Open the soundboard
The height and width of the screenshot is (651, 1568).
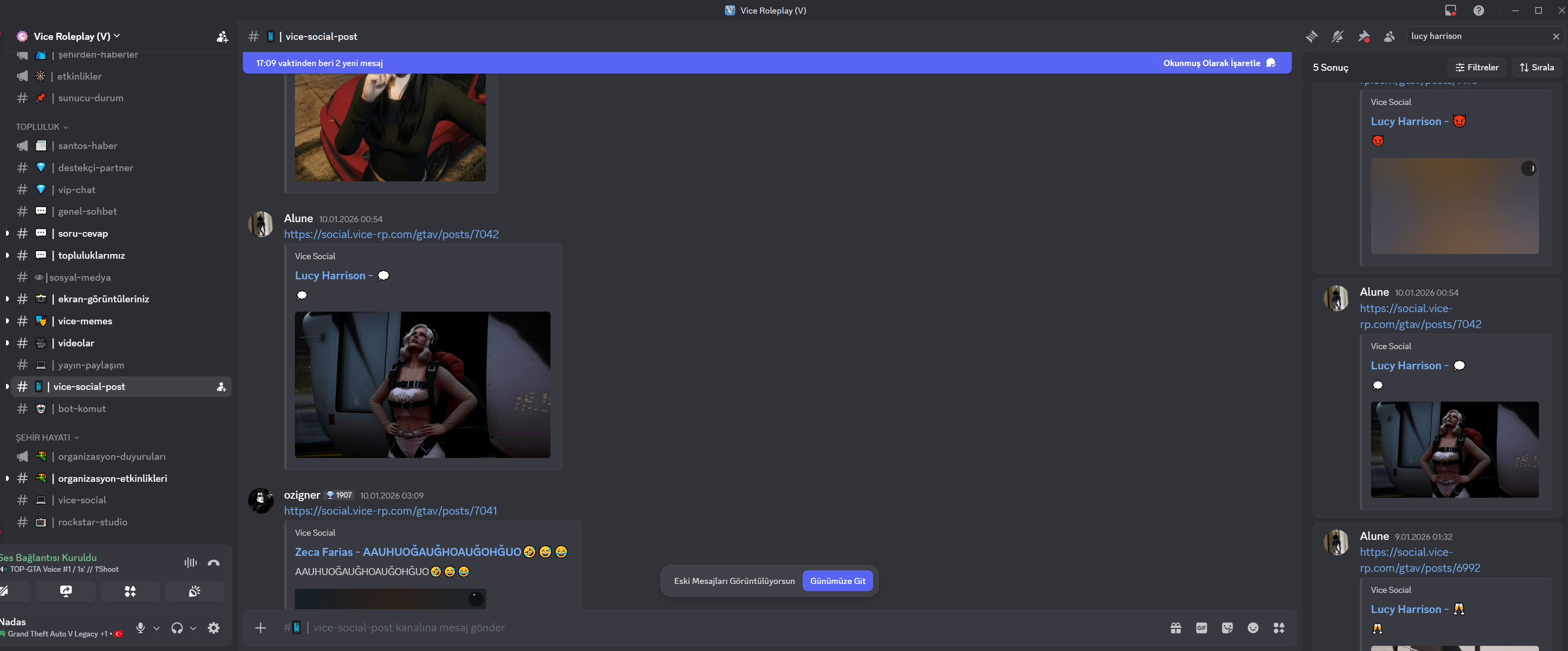point(194,591)
